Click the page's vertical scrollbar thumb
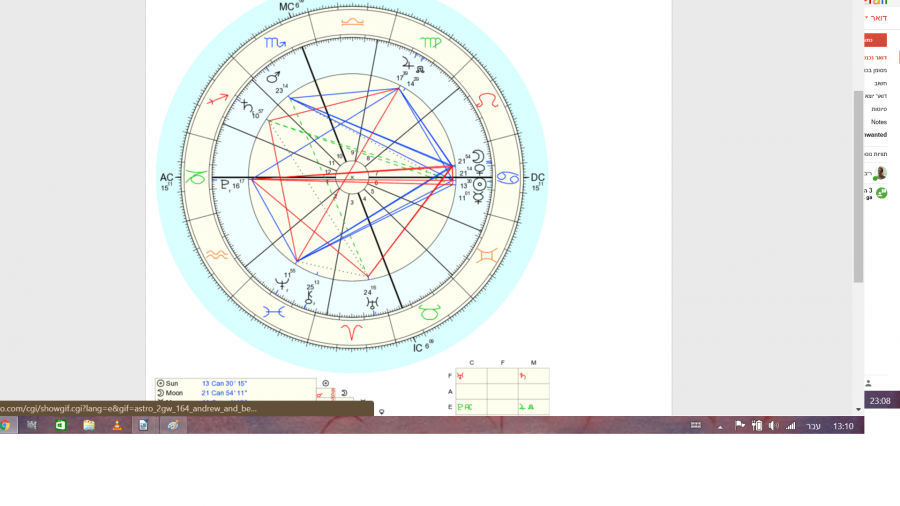Screen dimensions: 900x506 tap(858, 186)
